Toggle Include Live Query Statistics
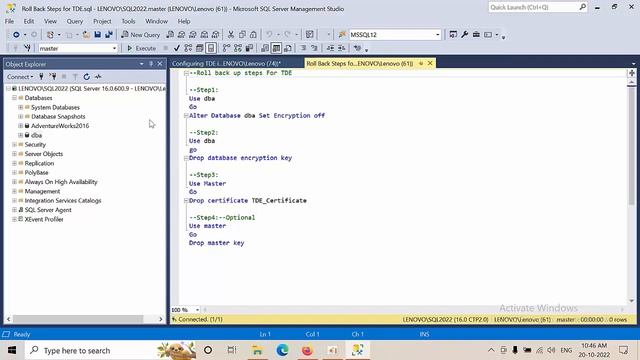Image resolution: width=640 pixels, height=360 pixels. pos(238,48)
